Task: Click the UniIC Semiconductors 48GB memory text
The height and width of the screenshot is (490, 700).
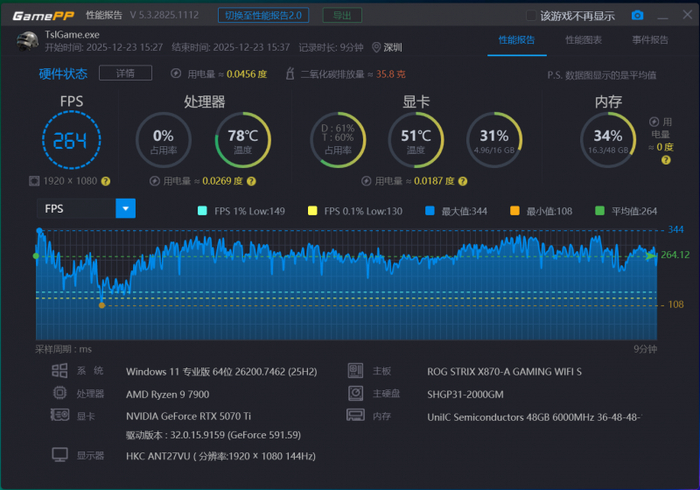Action: [x=534, y=417]
